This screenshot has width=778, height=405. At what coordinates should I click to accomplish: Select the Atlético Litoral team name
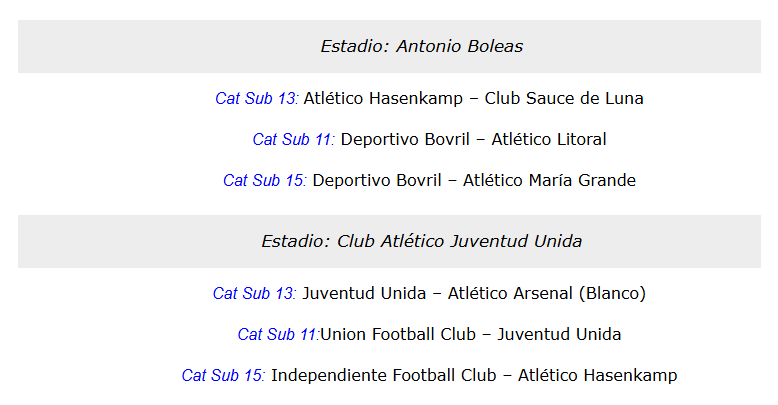pos(549,140)
